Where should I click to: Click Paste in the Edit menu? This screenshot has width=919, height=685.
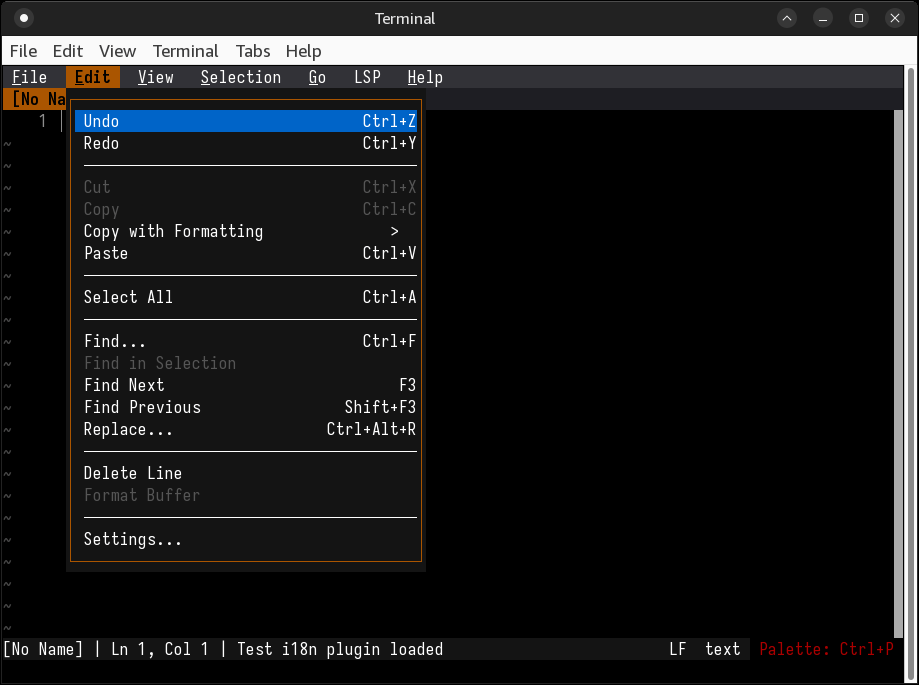(x=245, y=253)
